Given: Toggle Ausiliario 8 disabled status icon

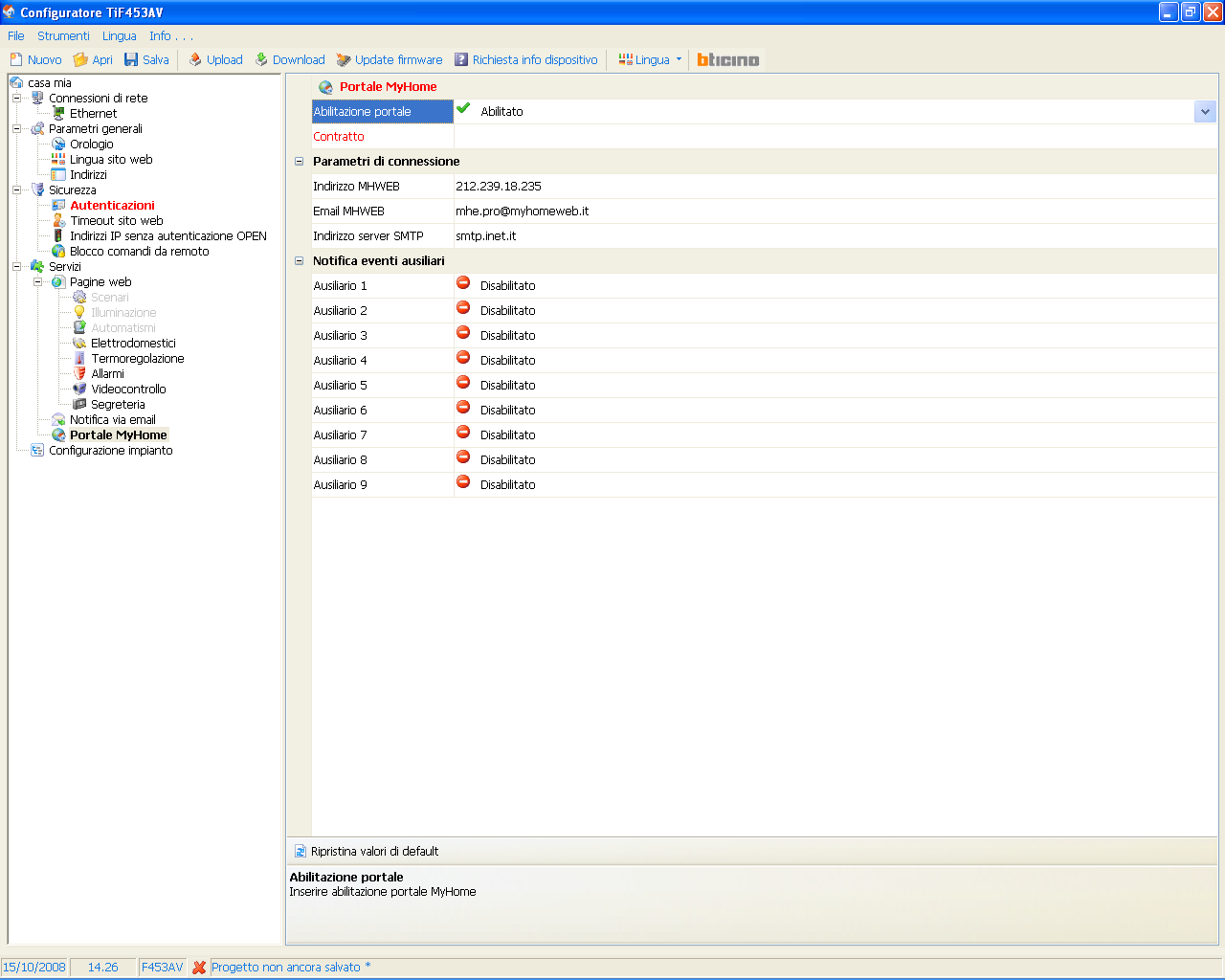Looking at the screenshot, I should pyautogui.click(x=463, y=457).
